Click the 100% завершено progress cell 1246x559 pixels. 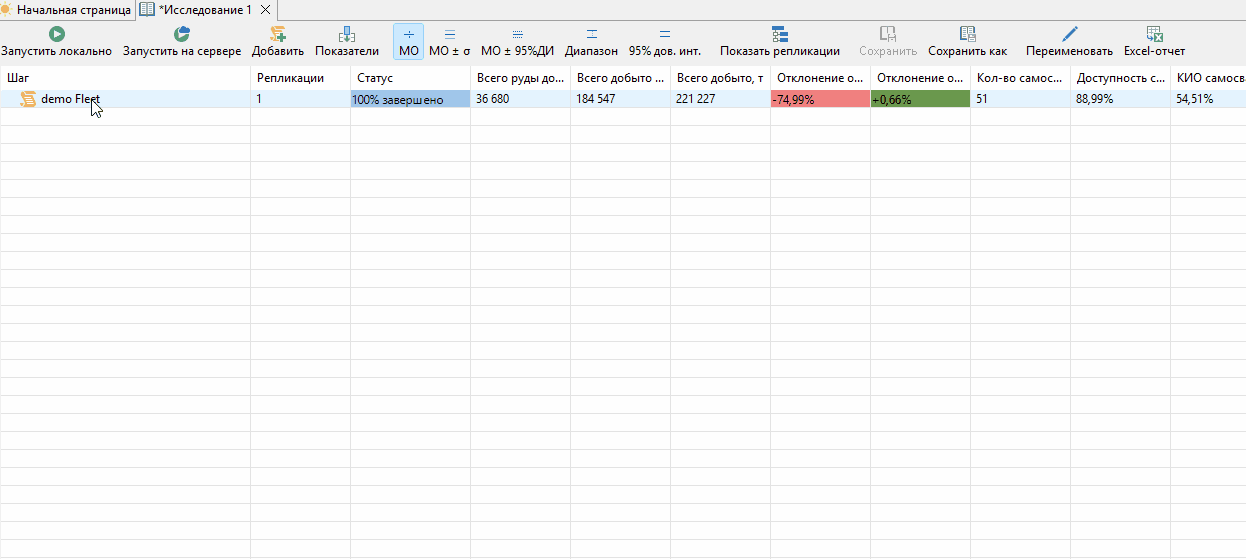pyautogui.click(x=410, y=99)
